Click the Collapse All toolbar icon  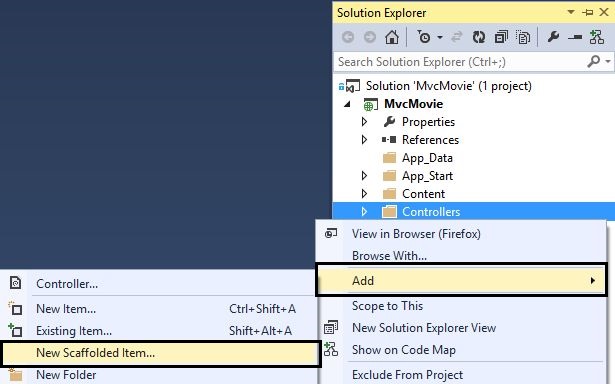pyautogui.click(x=501, y=37)
